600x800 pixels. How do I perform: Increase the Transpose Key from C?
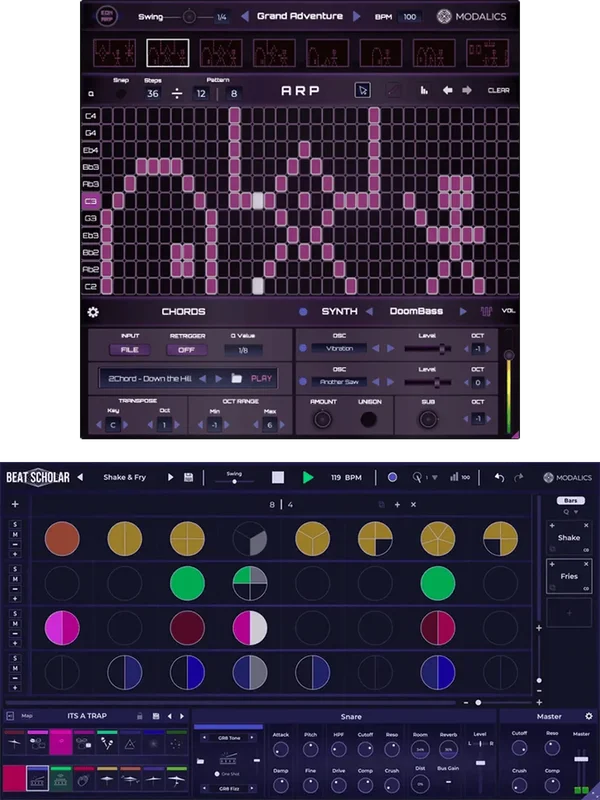[126, 424]
